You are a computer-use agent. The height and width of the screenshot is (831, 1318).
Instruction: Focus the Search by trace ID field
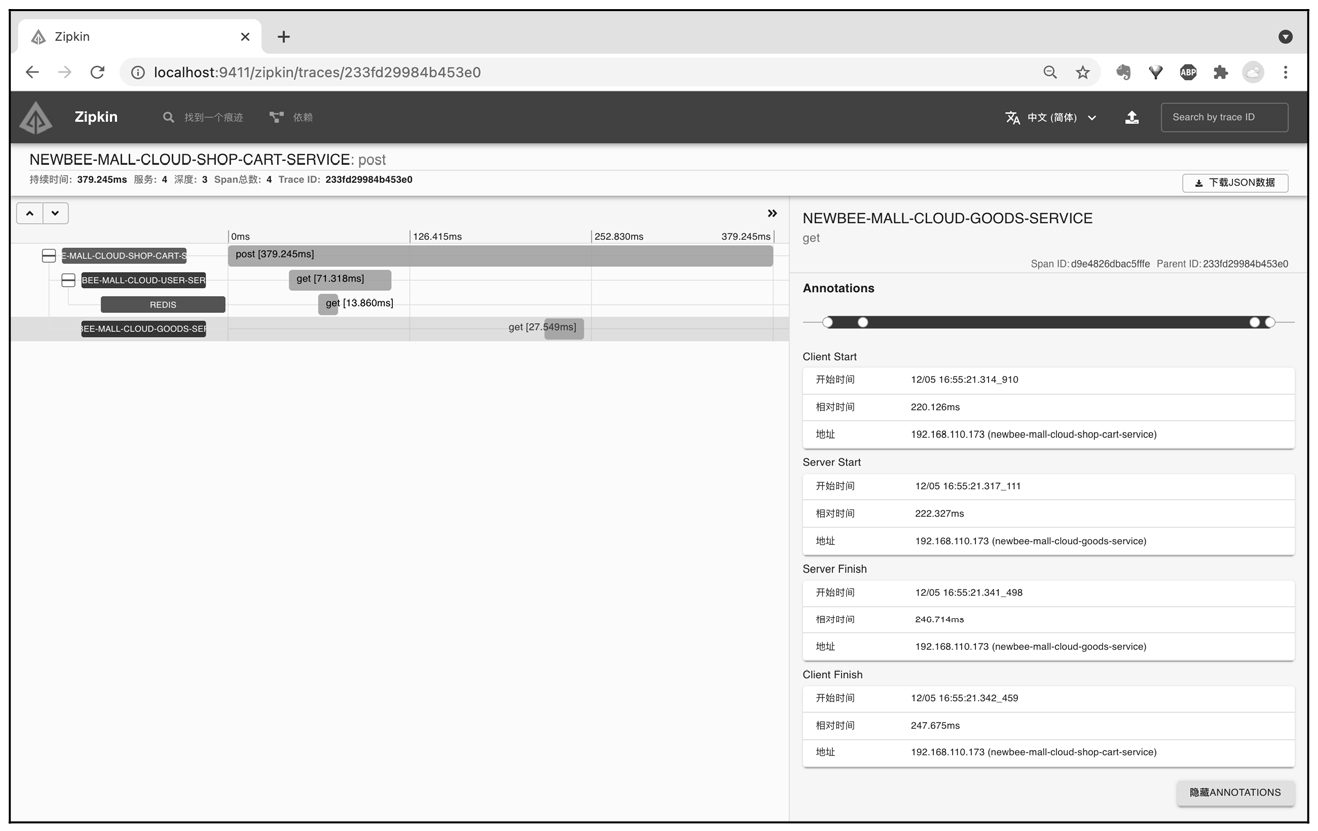[x=1224, y=117]
